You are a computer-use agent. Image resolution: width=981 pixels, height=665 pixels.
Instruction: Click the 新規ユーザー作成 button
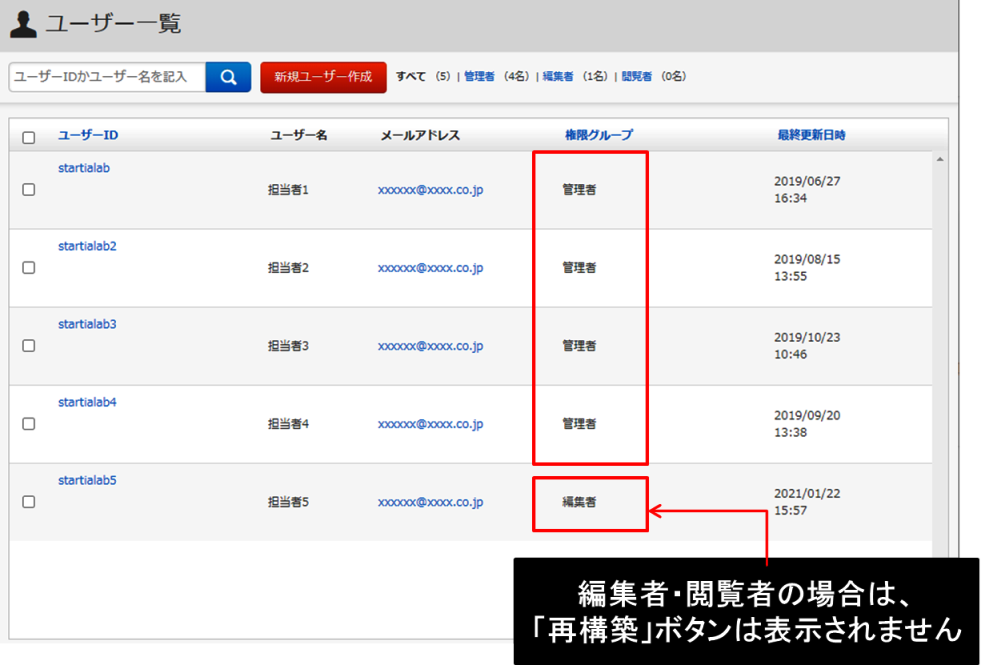pos(323,77)
